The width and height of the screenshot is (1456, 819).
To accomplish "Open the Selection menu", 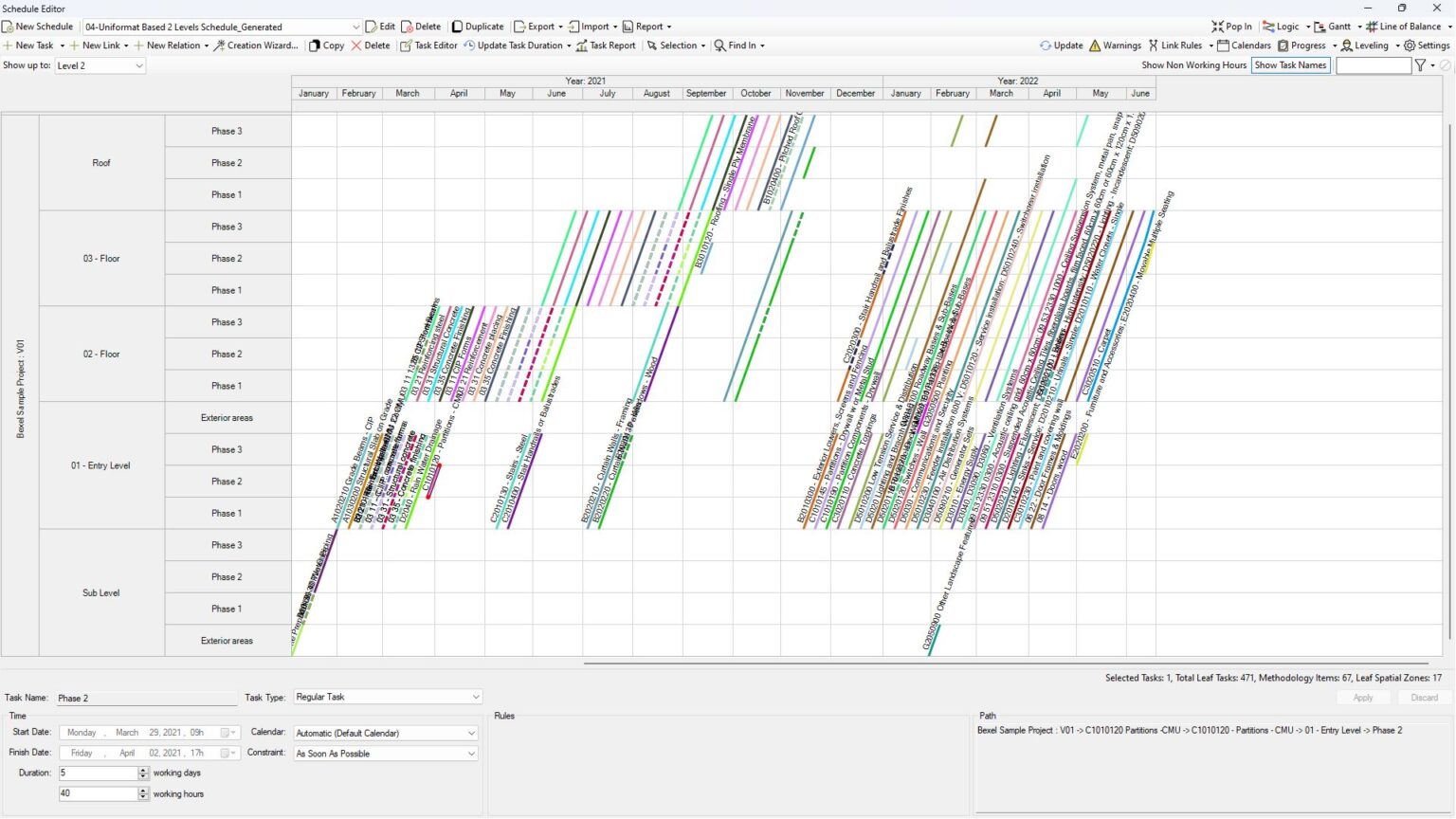I will pyautogui.click(x=676, y=45).
